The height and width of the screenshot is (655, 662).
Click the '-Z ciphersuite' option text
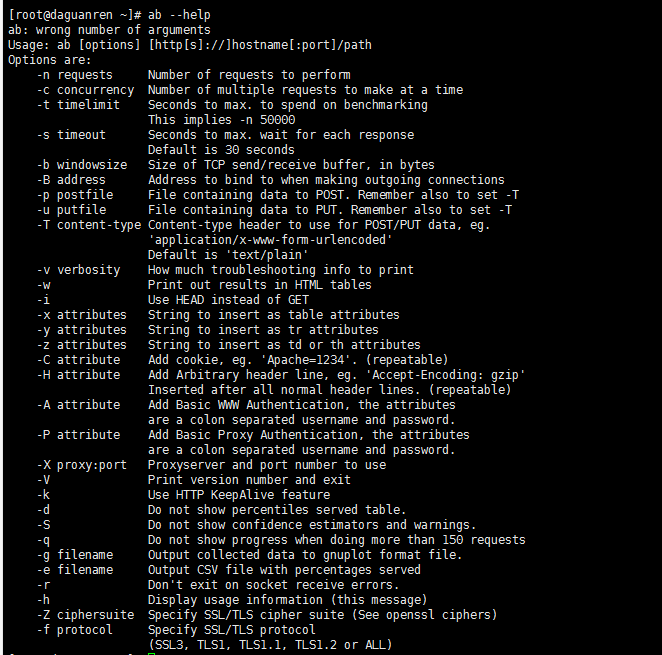85,615
